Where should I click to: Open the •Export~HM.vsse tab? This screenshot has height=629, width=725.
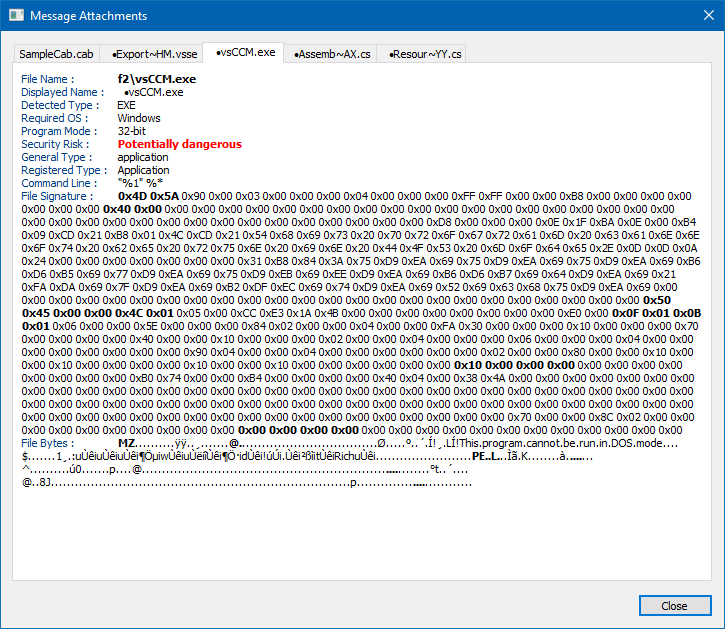pyautogui.click(x=154, y=54)
